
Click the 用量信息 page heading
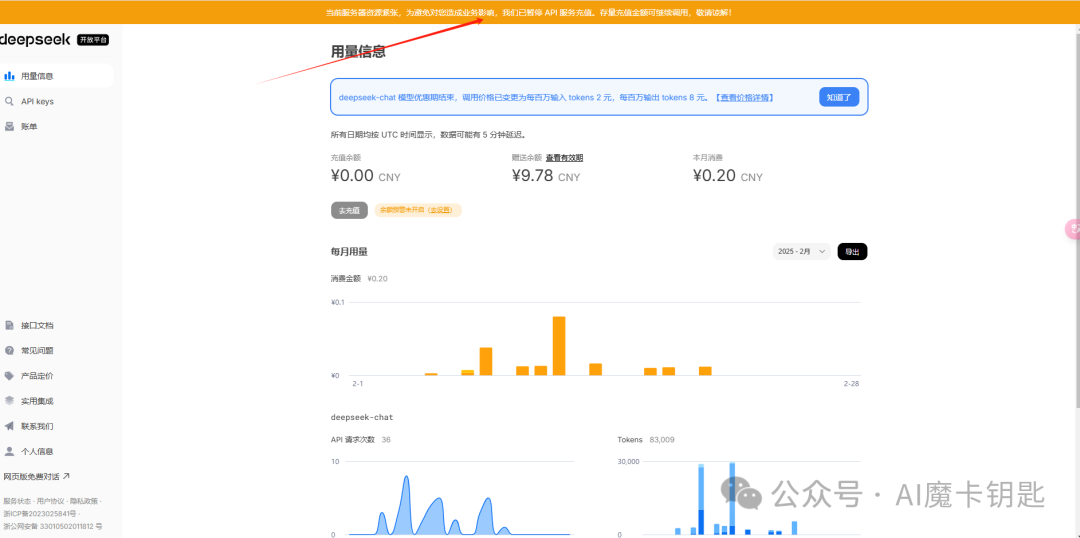(358, 52)
